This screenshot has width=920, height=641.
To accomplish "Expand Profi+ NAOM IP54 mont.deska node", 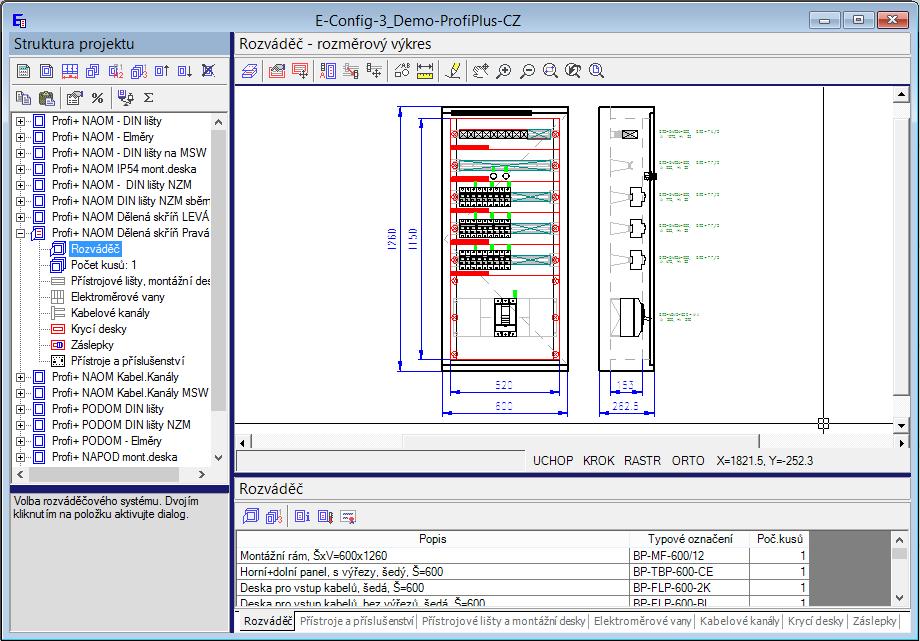I will (21, 169).
